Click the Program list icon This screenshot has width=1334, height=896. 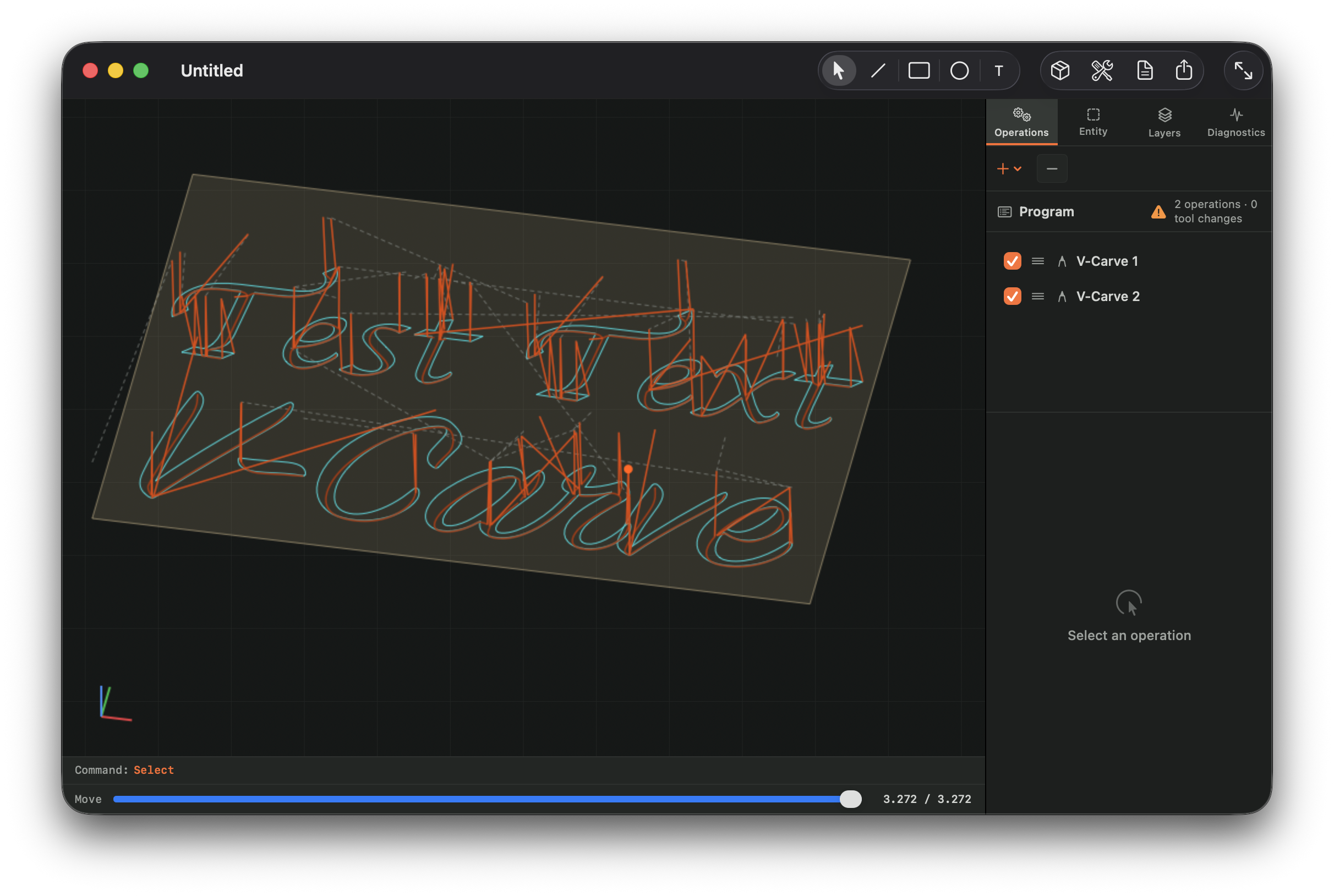(x=1004, y=212)
